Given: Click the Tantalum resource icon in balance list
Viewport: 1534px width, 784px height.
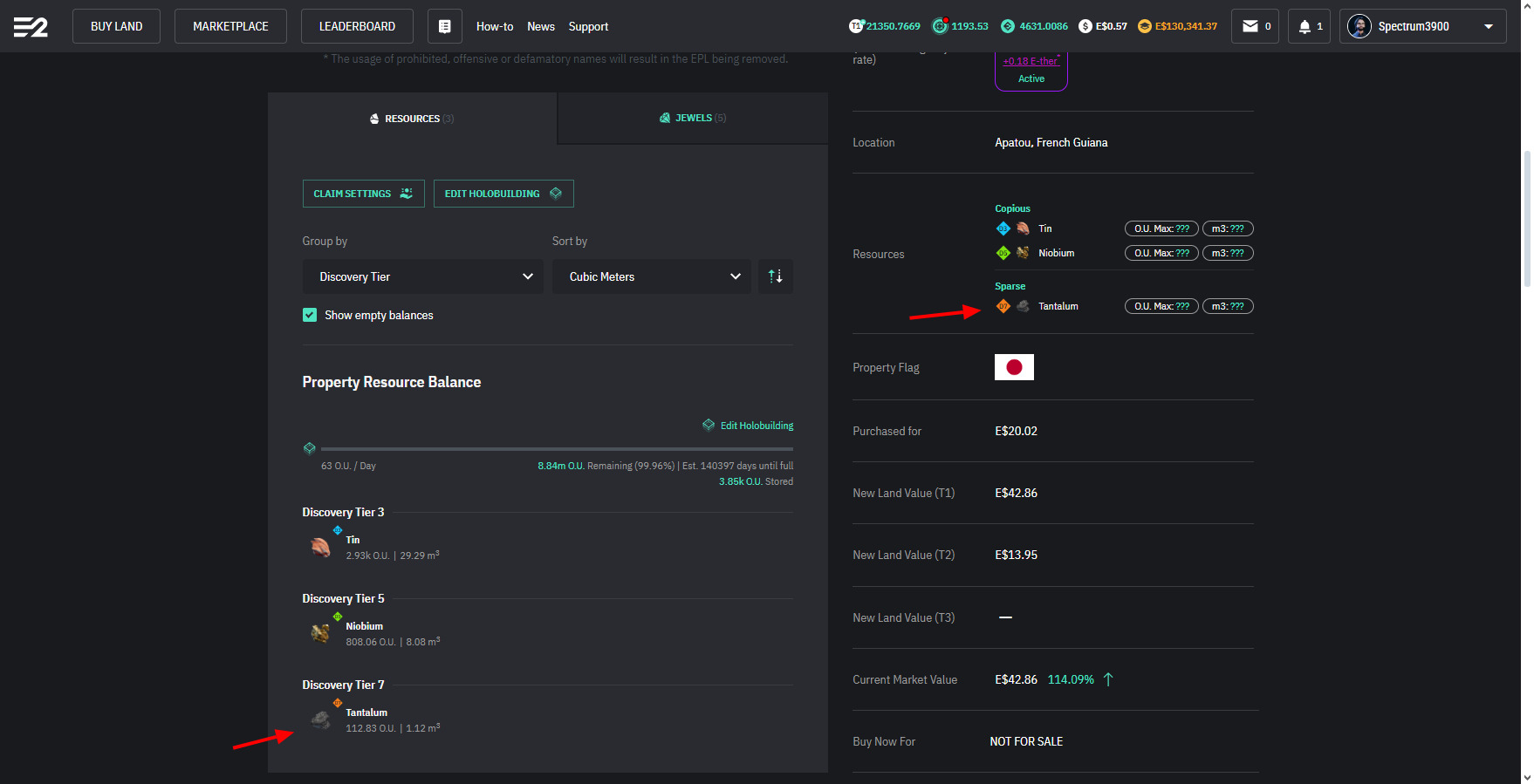Looking at the screenshot, I should click(x=321, y=720).
